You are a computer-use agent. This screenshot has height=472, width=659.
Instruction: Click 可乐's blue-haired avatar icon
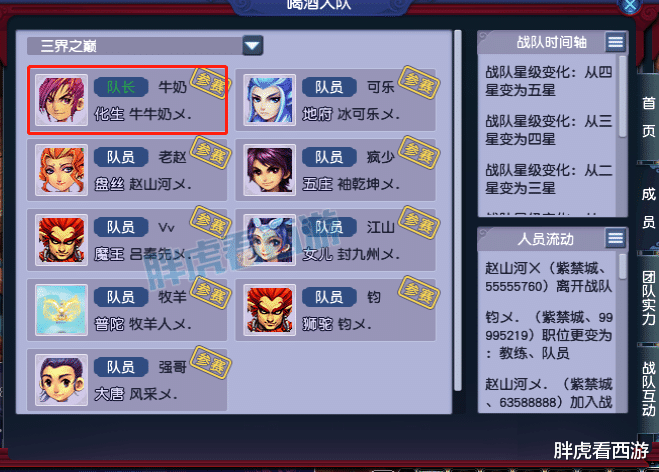pos(270,100)
